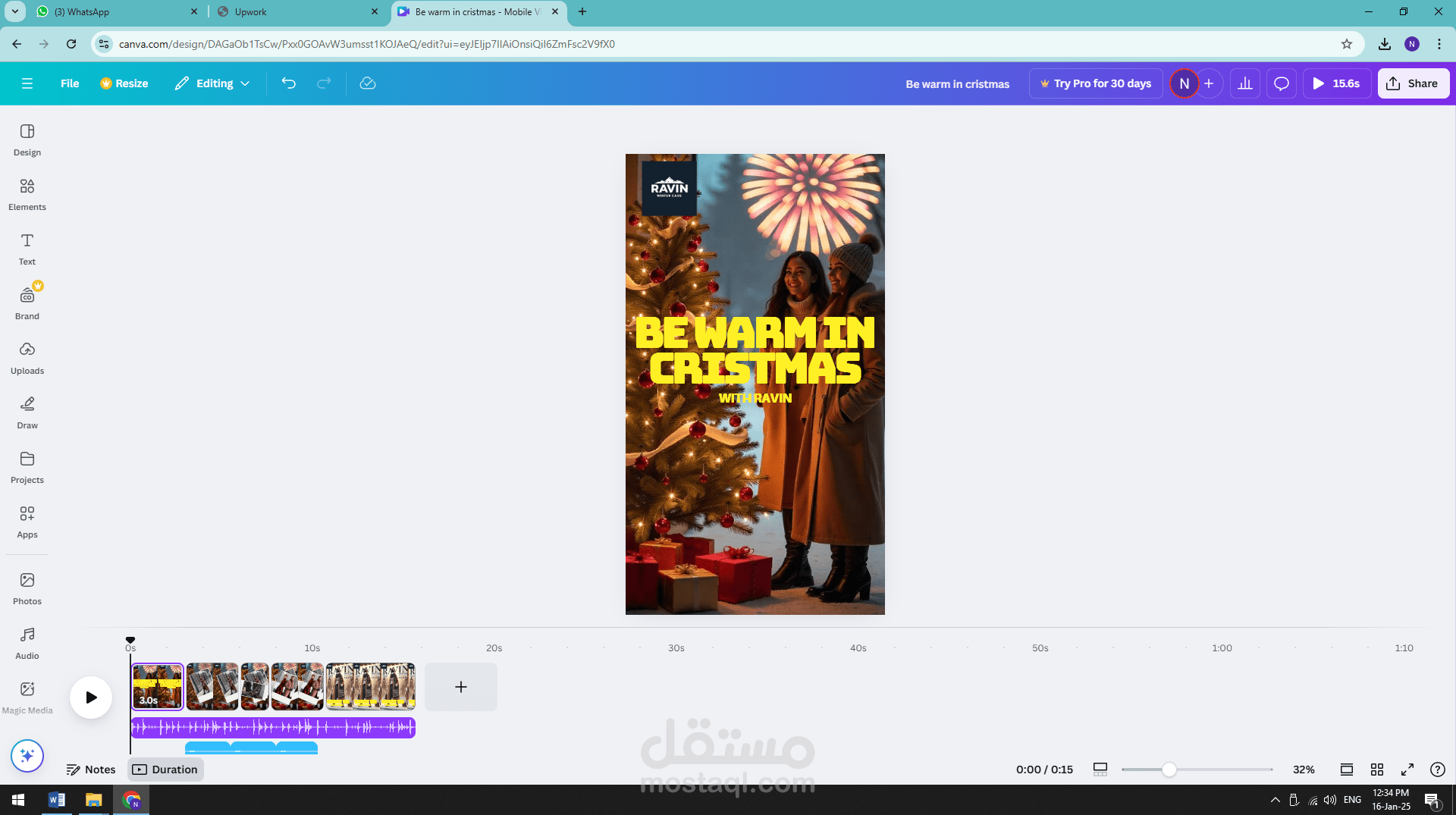Select the BE WARM IN CRISTMAS heading

[x=755, y=351]
